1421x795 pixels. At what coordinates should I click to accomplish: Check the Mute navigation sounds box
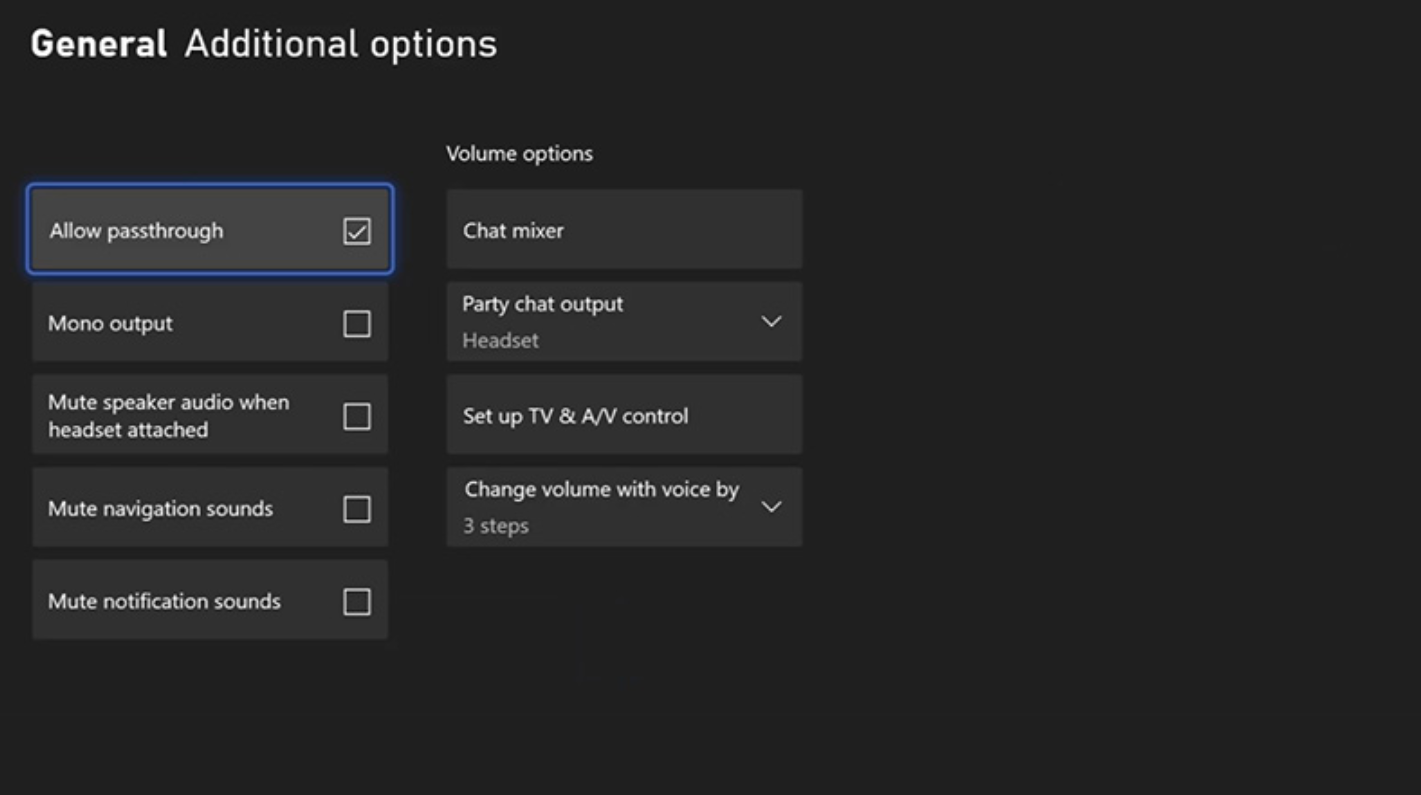point(357,509)
